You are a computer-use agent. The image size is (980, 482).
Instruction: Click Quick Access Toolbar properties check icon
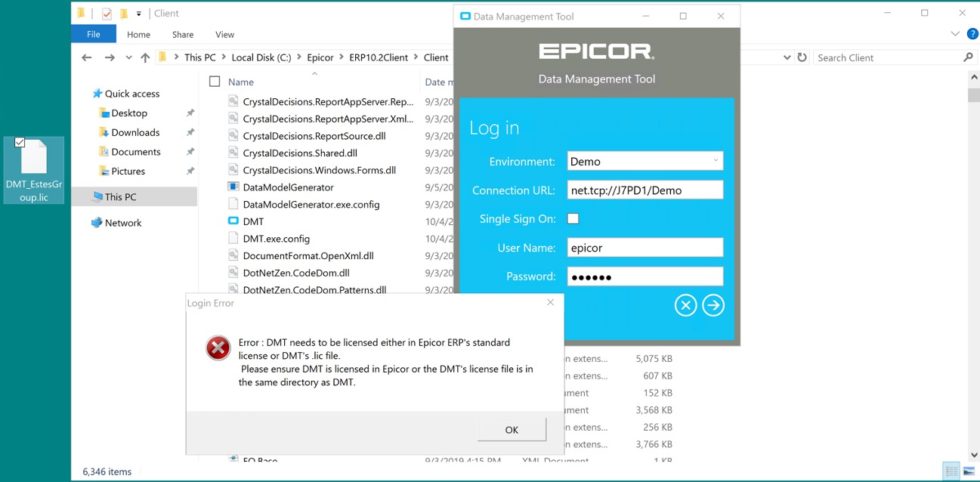point(106,13)
